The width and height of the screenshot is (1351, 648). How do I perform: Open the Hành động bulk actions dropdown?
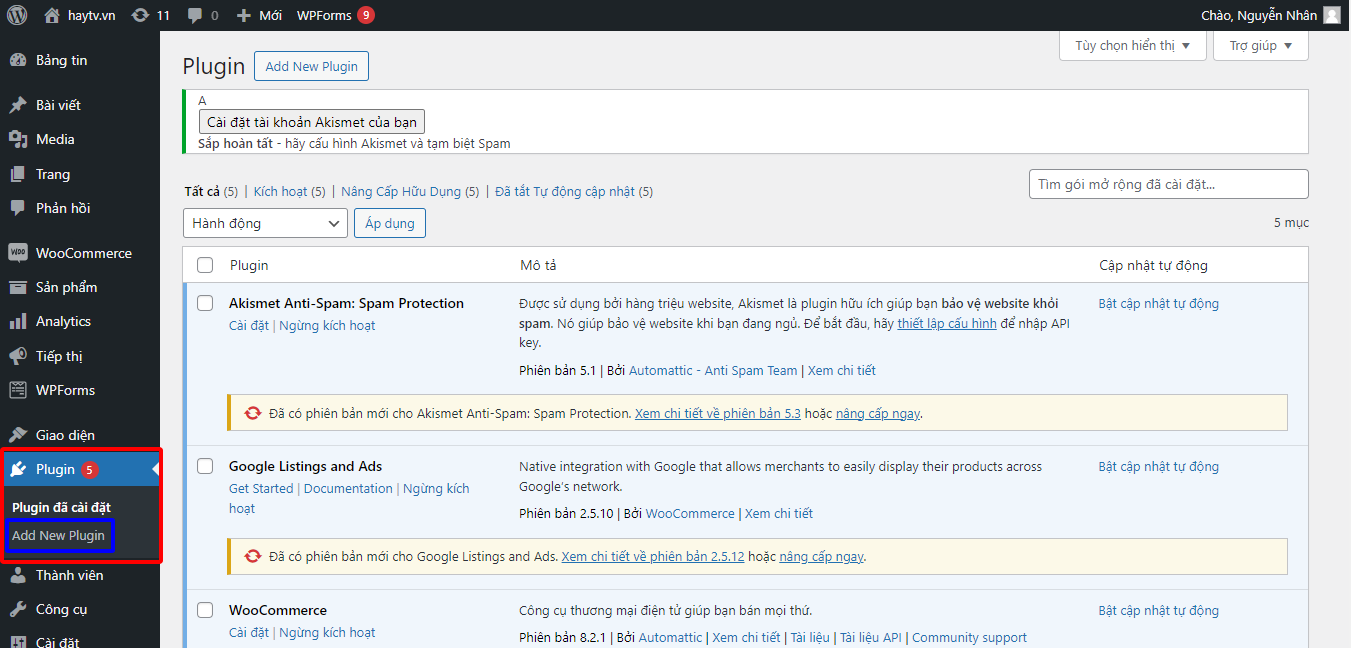click(265, 223)
